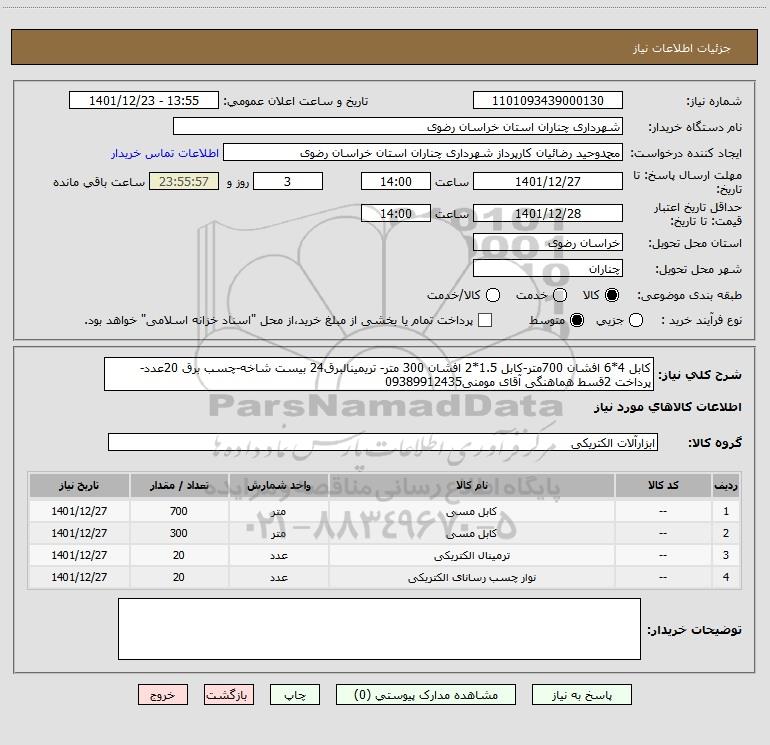The width and height of the screenshot is (770, 745).
Task: Select the کالا/خدمت radio button
Action: coord(493,295)
